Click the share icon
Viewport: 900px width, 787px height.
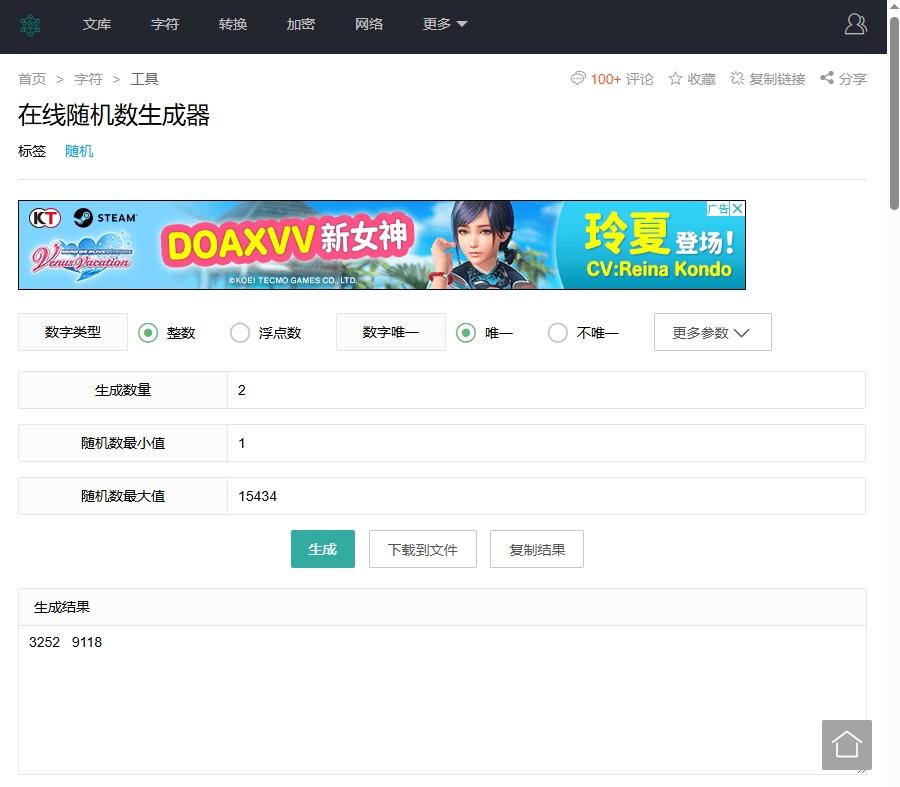(x=827, y=79)
